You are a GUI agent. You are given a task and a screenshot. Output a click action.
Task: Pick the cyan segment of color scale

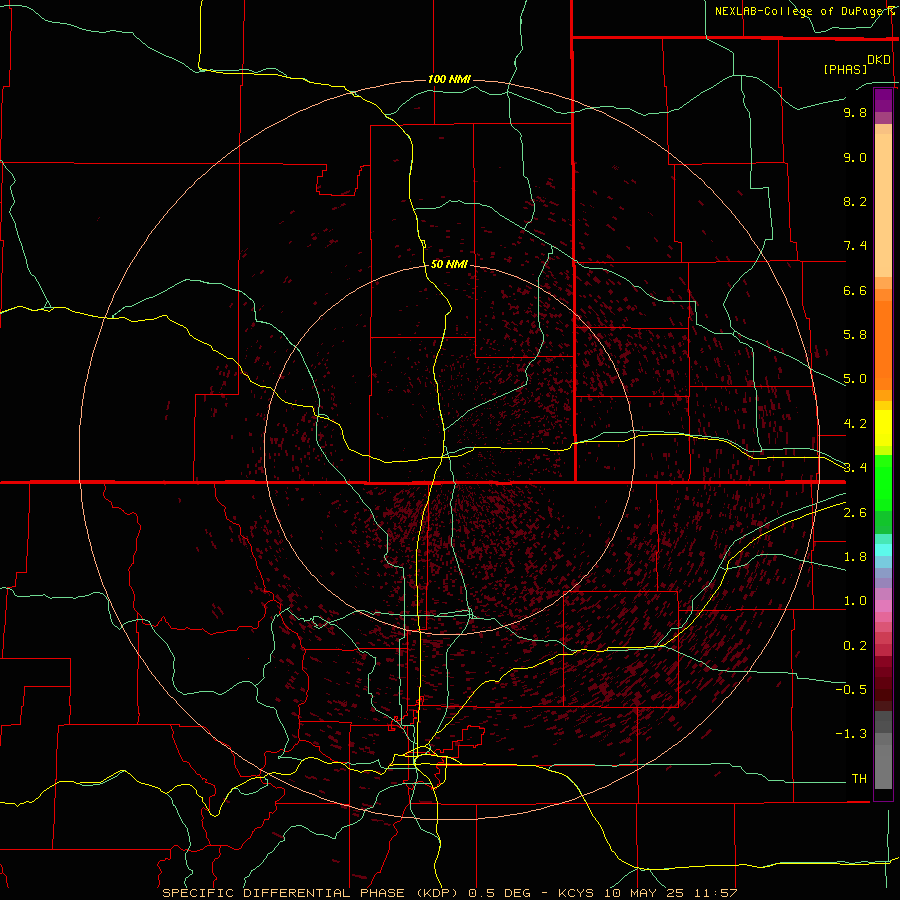click(883, 550)
